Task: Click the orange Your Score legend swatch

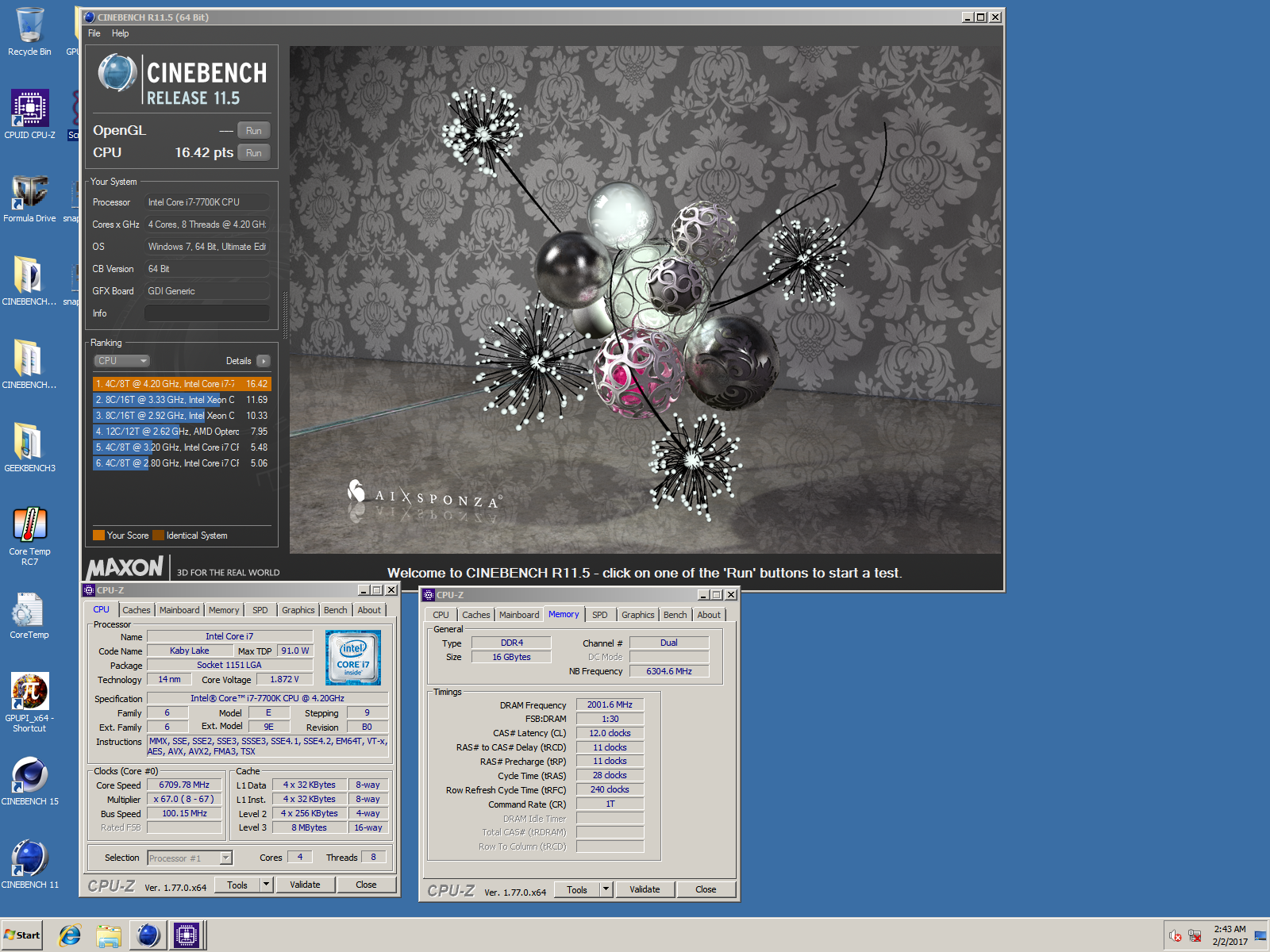Action: pyautogui.click(x=98, y=535)
